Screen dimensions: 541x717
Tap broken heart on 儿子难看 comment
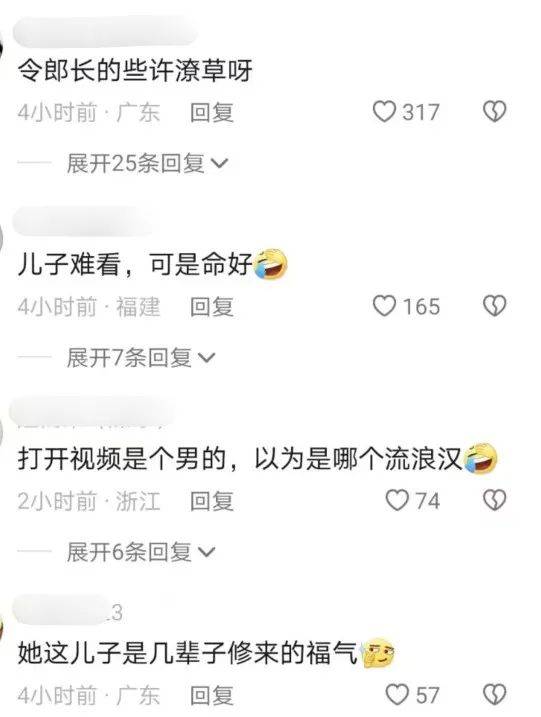point(495,306)
